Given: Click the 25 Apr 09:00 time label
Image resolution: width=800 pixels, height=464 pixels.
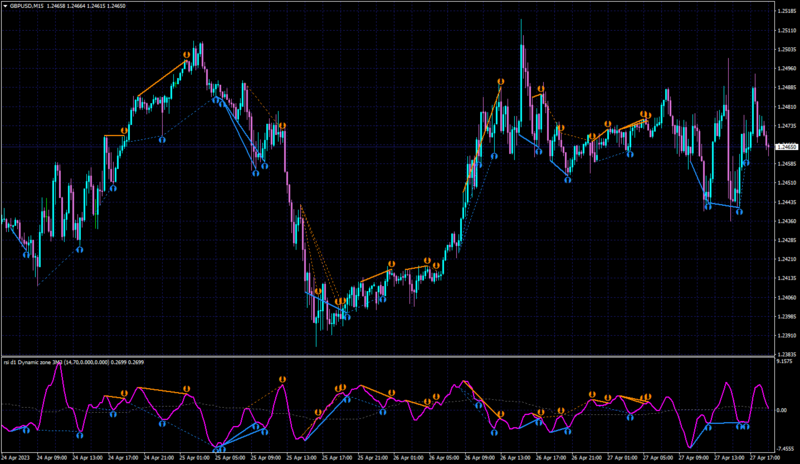Looking at the screenshot, I should (x=266, y=458).
